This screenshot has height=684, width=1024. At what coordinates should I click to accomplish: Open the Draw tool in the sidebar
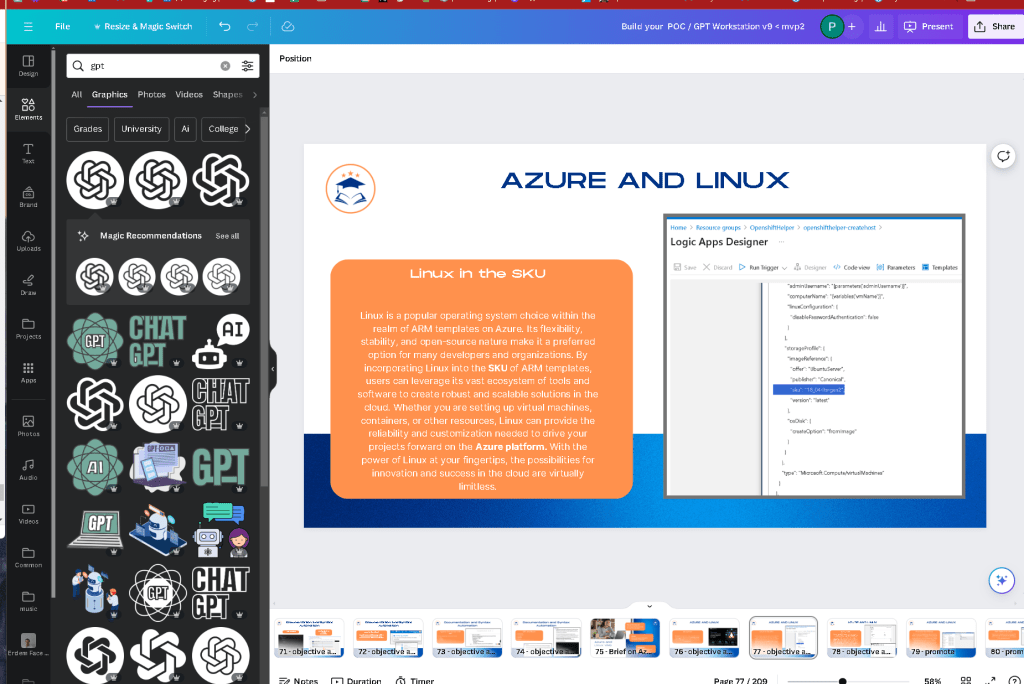click(x=28, y=285)
